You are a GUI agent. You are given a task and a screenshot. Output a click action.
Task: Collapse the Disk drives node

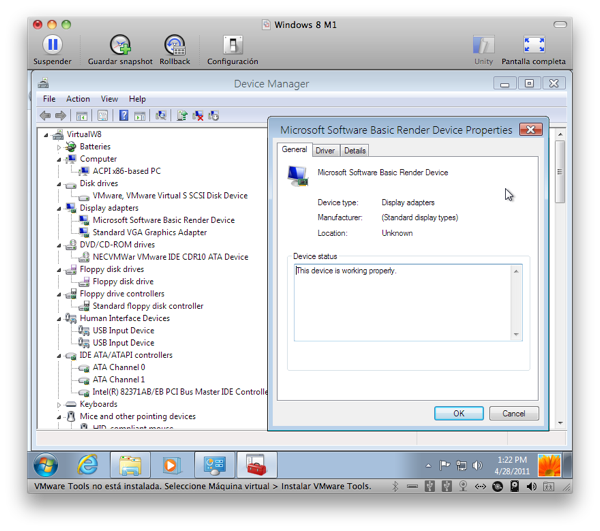point(59,184)
